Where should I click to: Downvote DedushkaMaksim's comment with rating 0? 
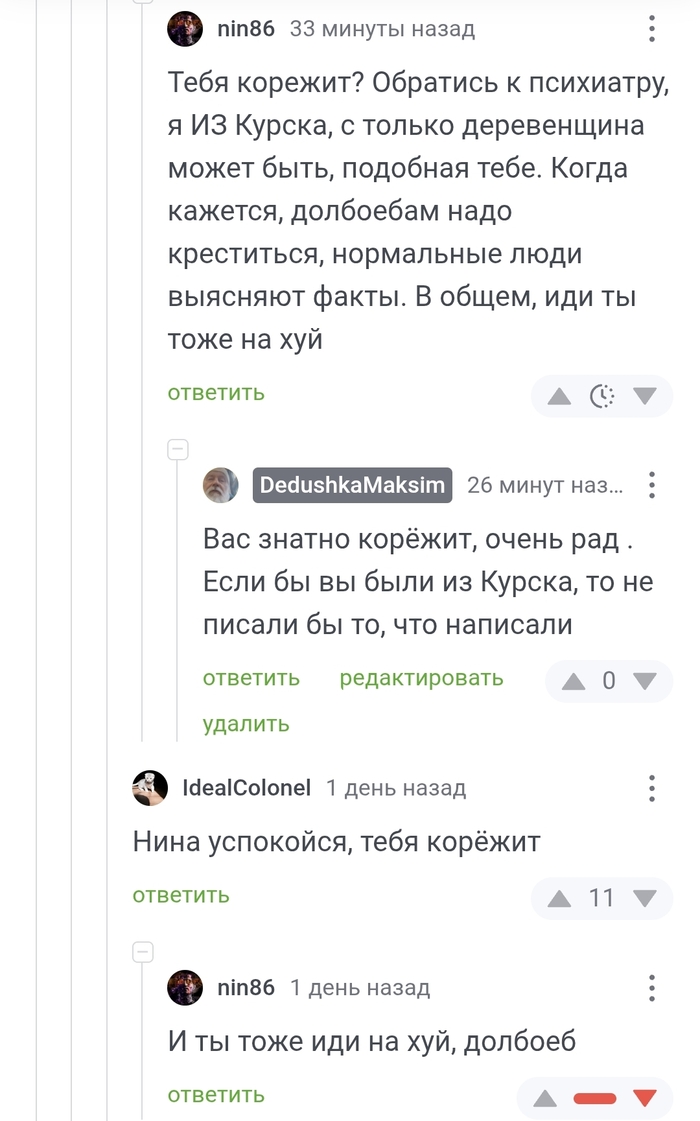pyautogui.click(x=645, y=682)
